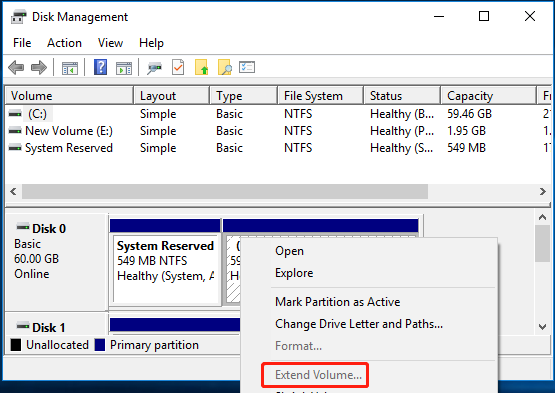Open the View menu

click(110, 43)
